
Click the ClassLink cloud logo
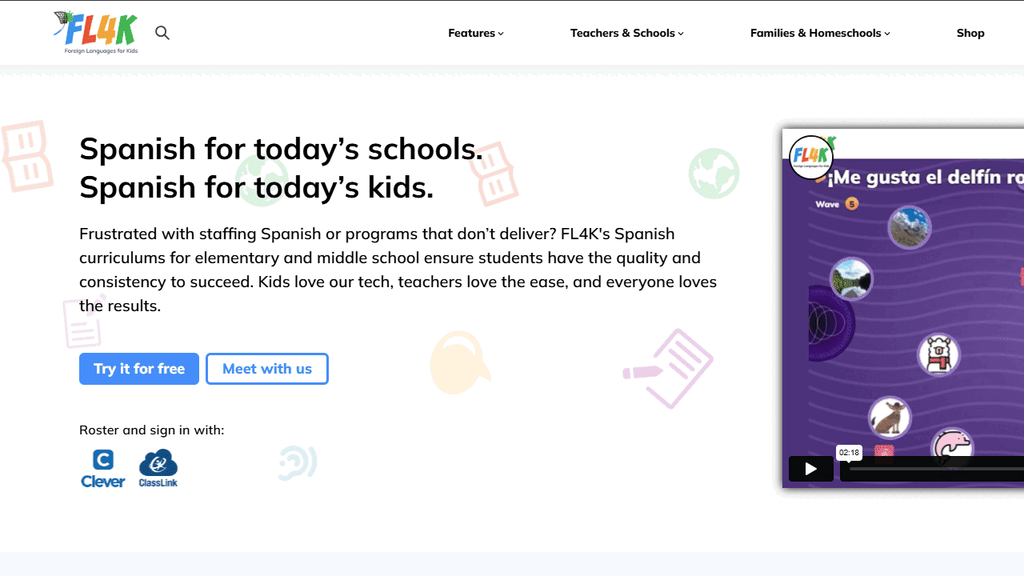point(158,468)
